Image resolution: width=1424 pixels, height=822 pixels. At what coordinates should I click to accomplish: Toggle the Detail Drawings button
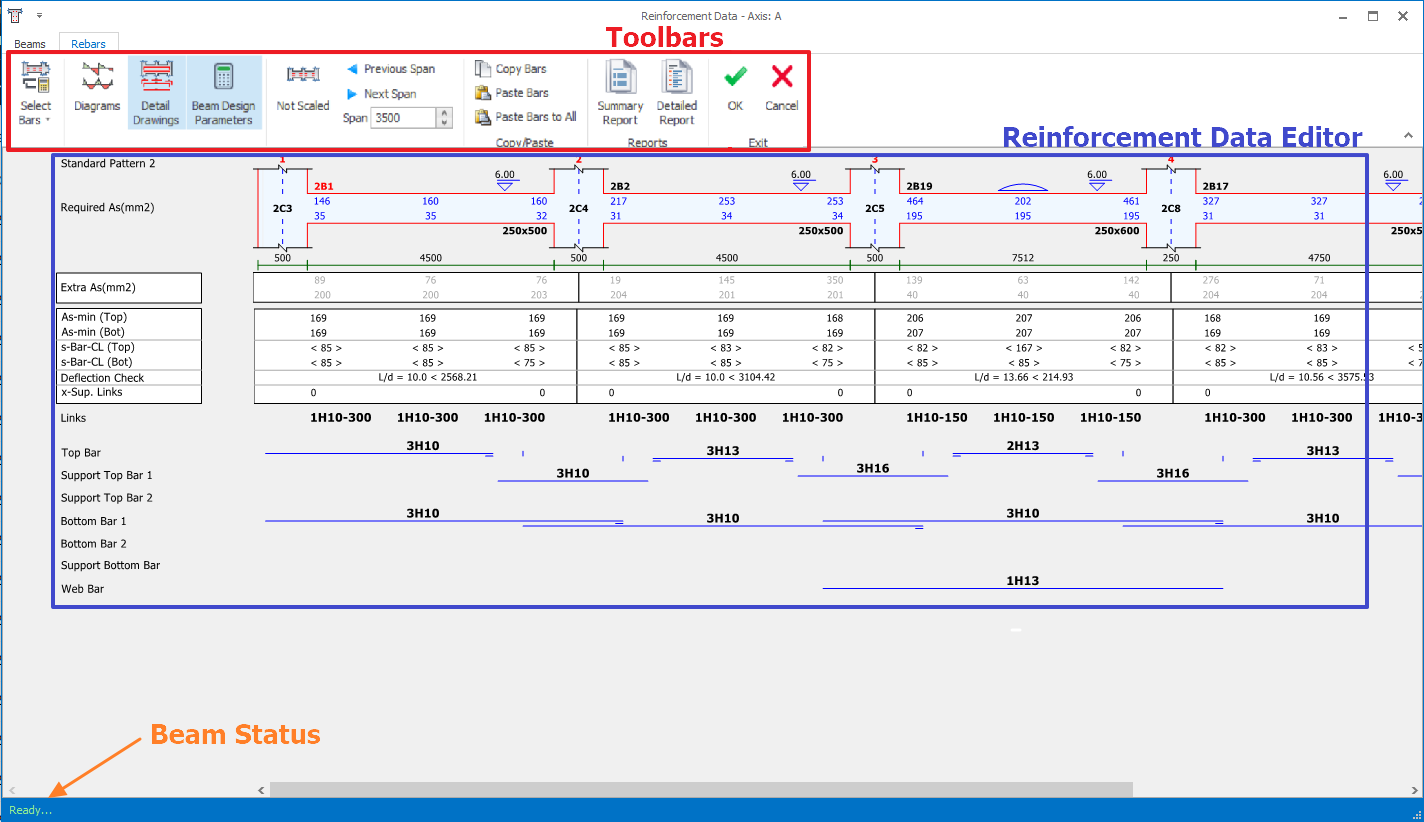[156, 92]
